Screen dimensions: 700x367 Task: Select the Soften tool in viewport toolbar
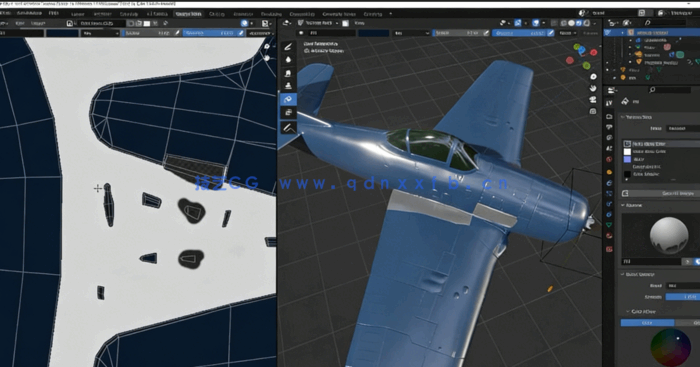click(288, 60)
